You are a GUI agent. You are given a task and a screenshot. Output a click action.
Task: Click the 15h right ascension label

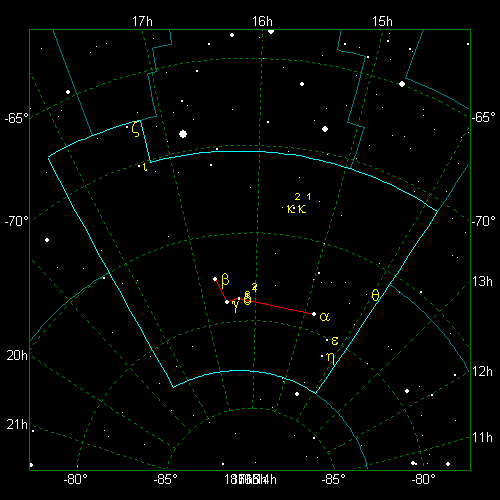(382, 22)
